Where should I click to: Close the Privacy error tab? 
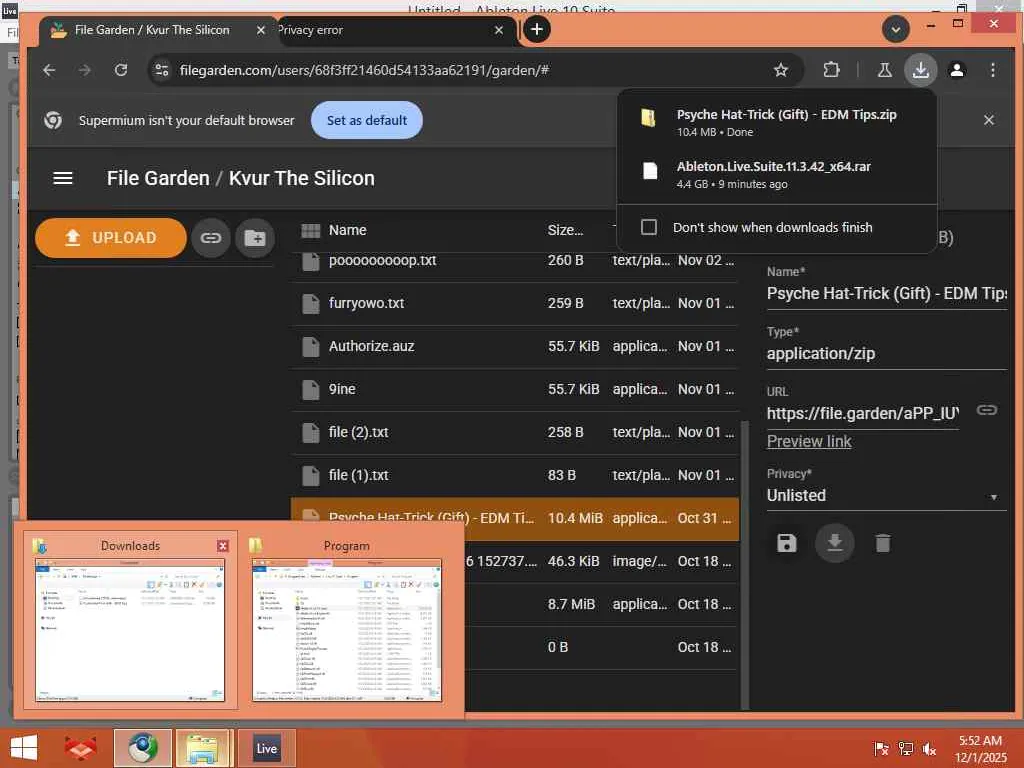coord(499,30)
